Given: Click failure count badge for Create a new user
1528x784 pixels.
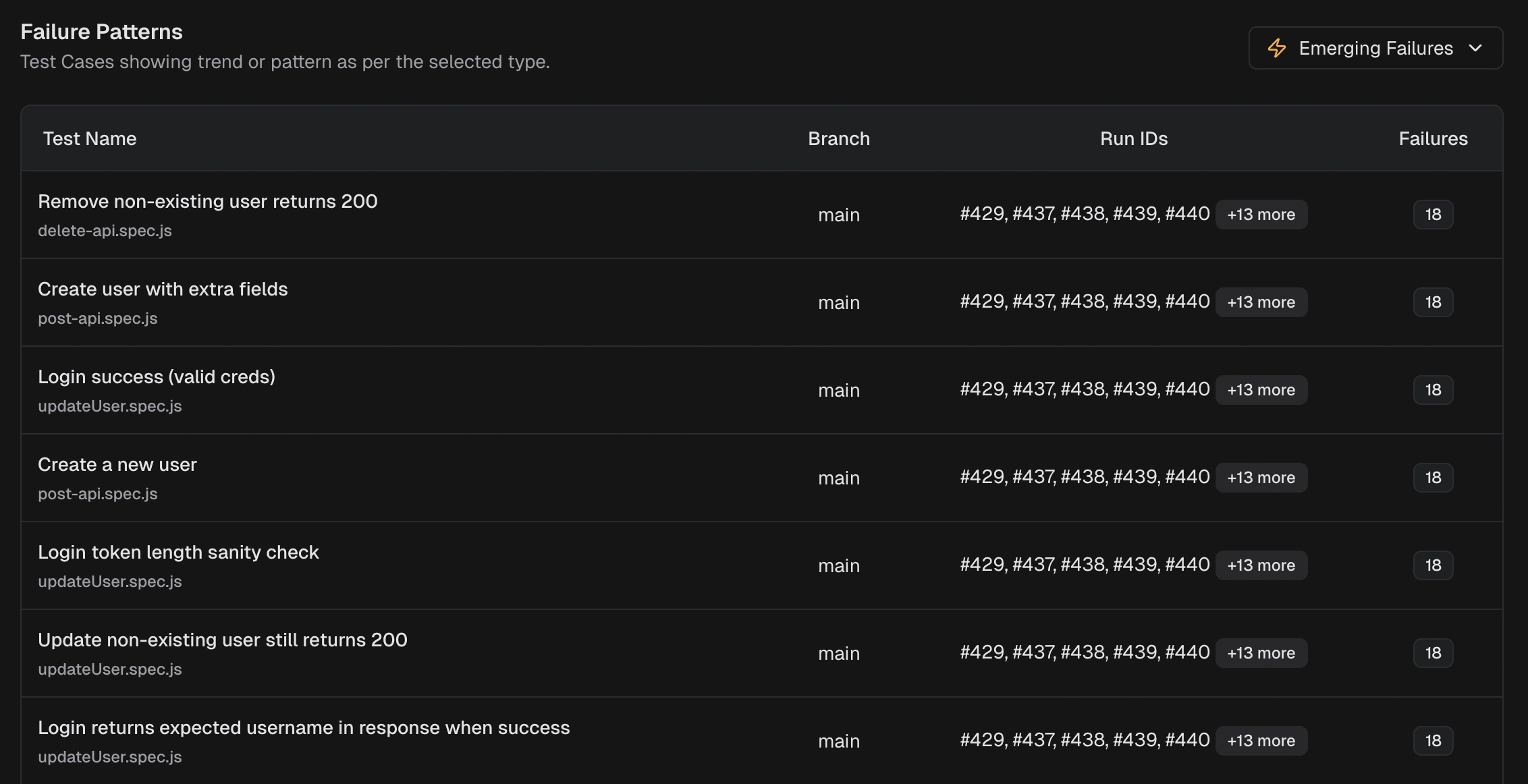Looking at the screenshot, I should [1433, 478].
